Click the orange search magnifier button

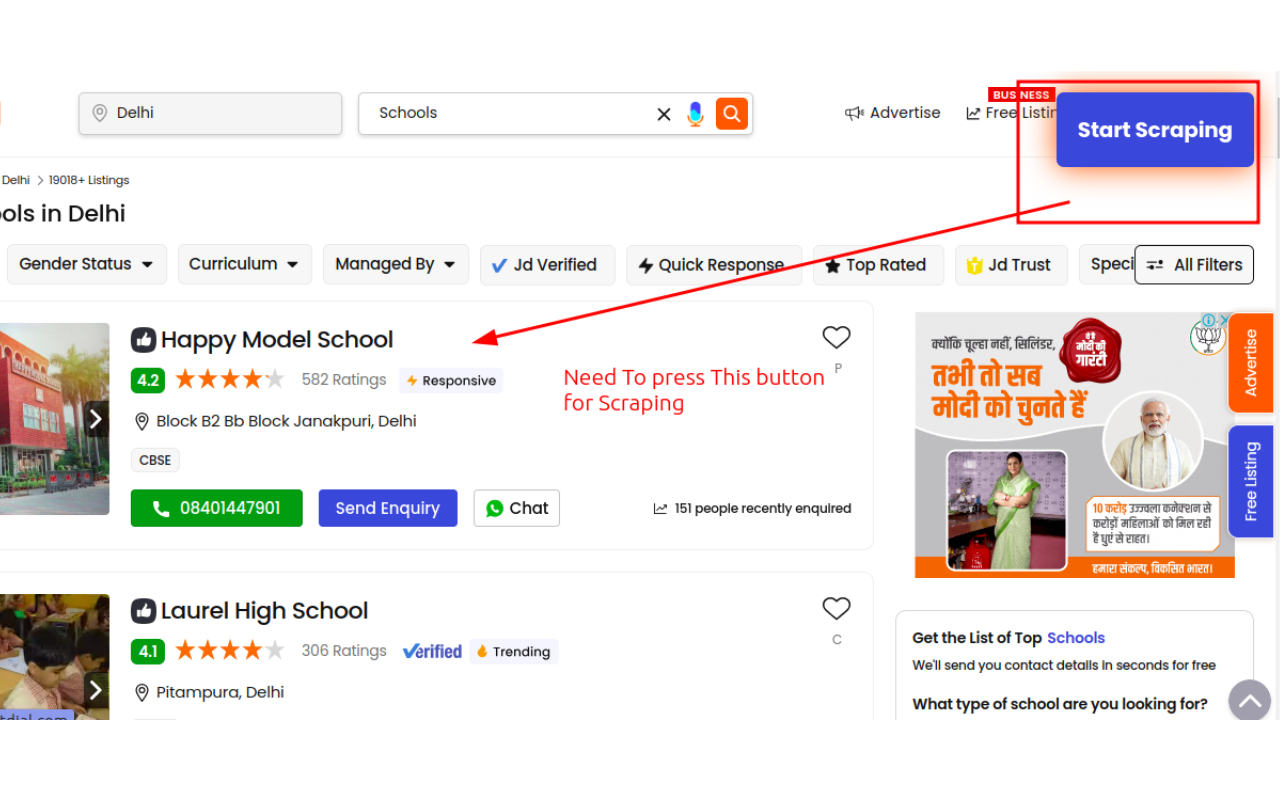[732, 113]
